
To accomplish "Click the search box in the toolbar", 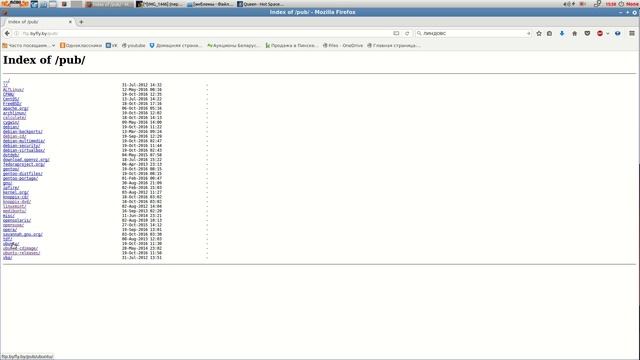I will pos(473,33).
